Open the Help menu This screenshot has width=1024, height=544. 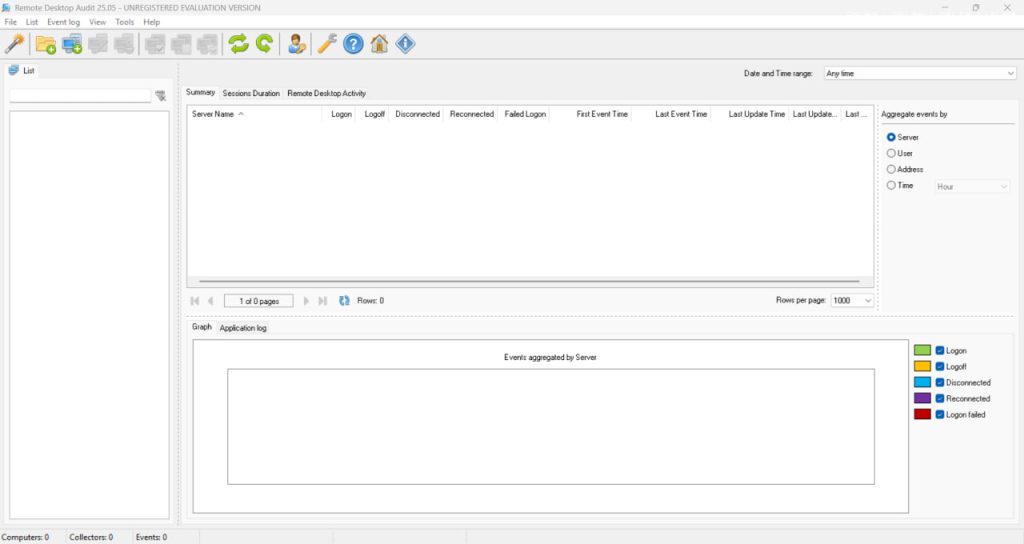tap(152, 22)
